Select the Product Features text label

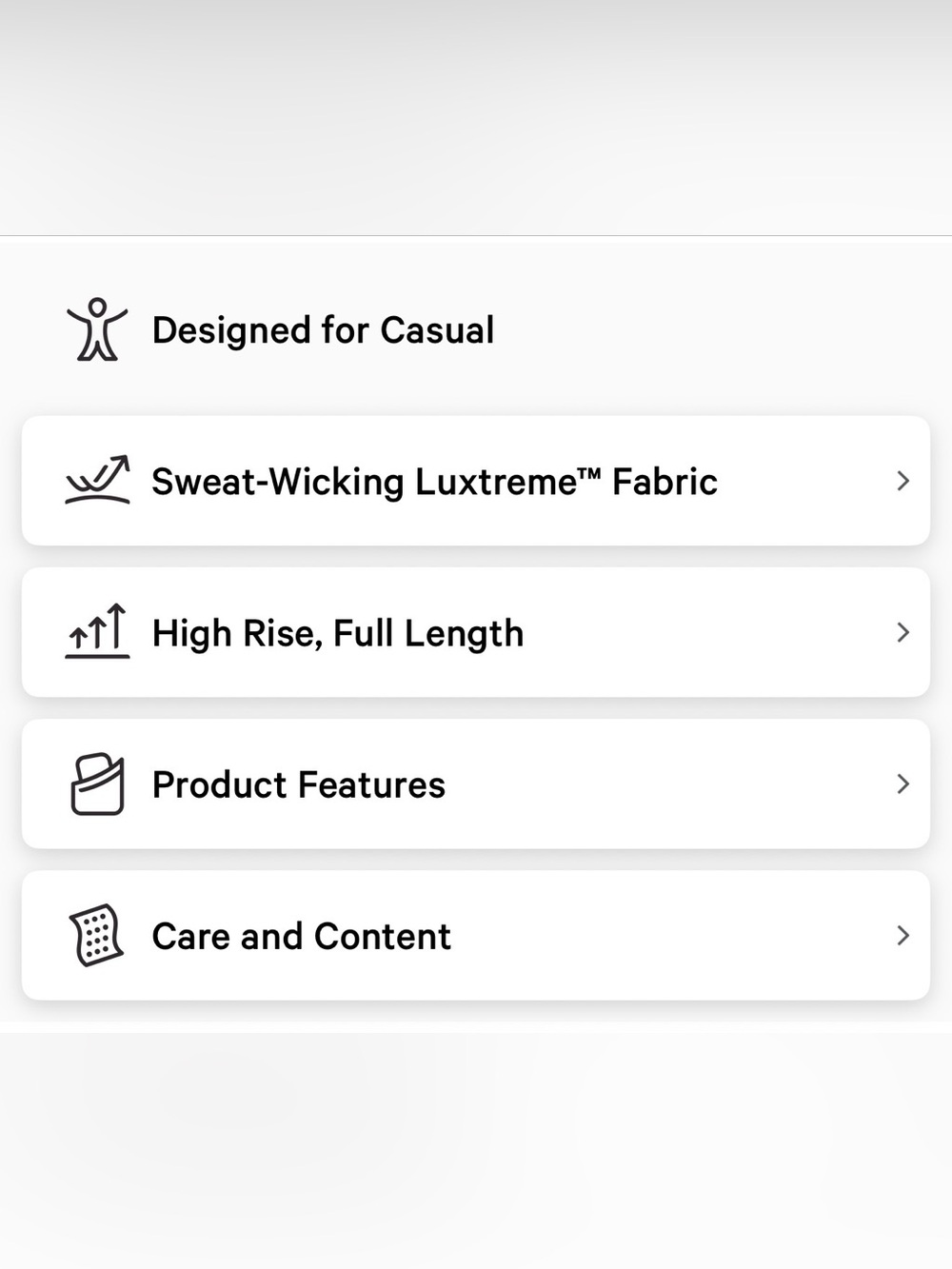[x=299, y=784]
